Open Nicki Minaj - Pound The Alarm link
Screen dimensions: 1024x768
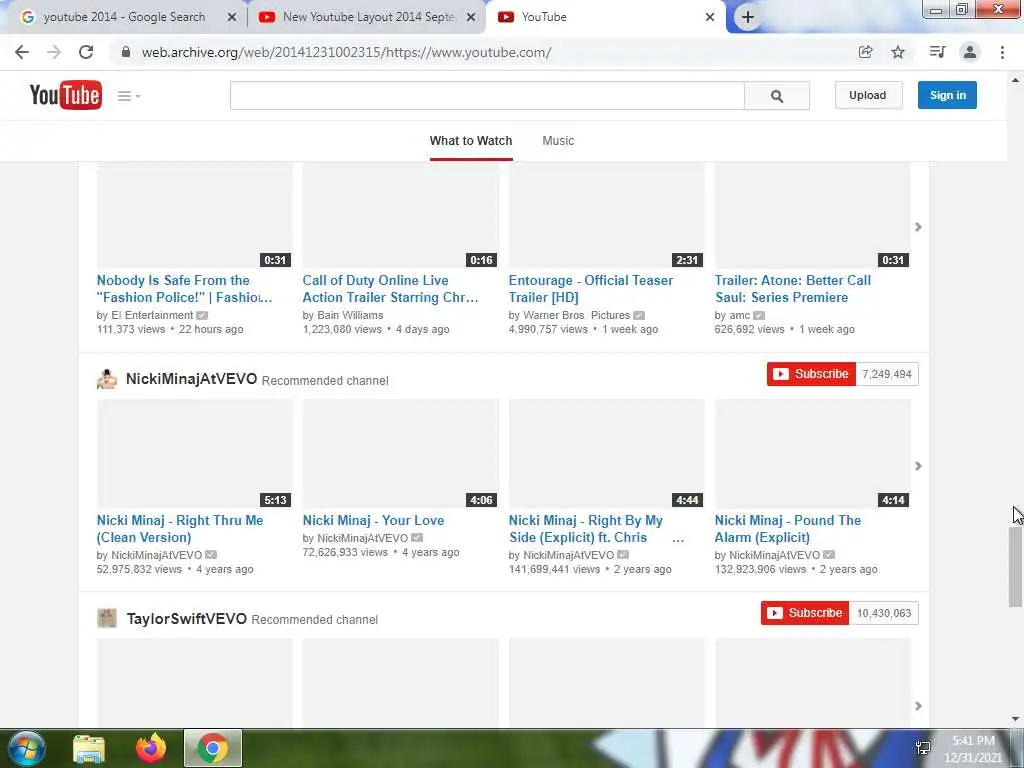(x=788, y=529)
